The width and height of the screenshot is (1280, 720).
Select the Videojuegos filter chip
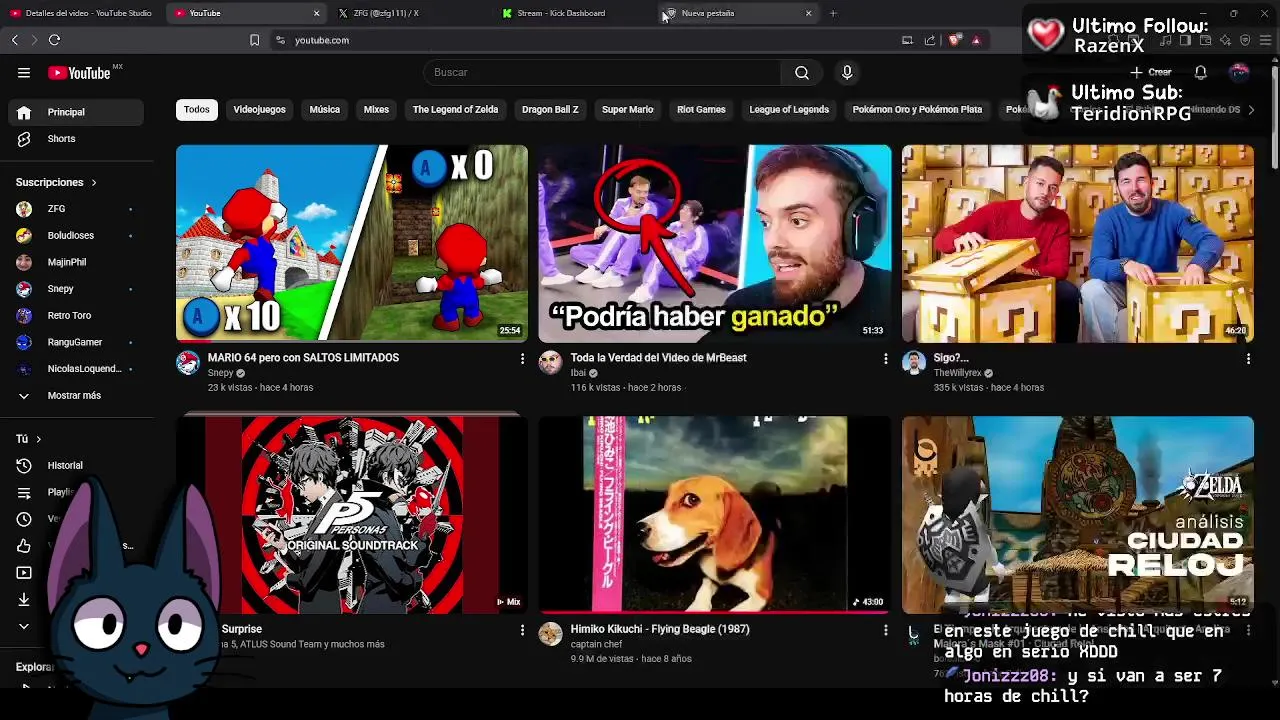click(x=259, y=110)
